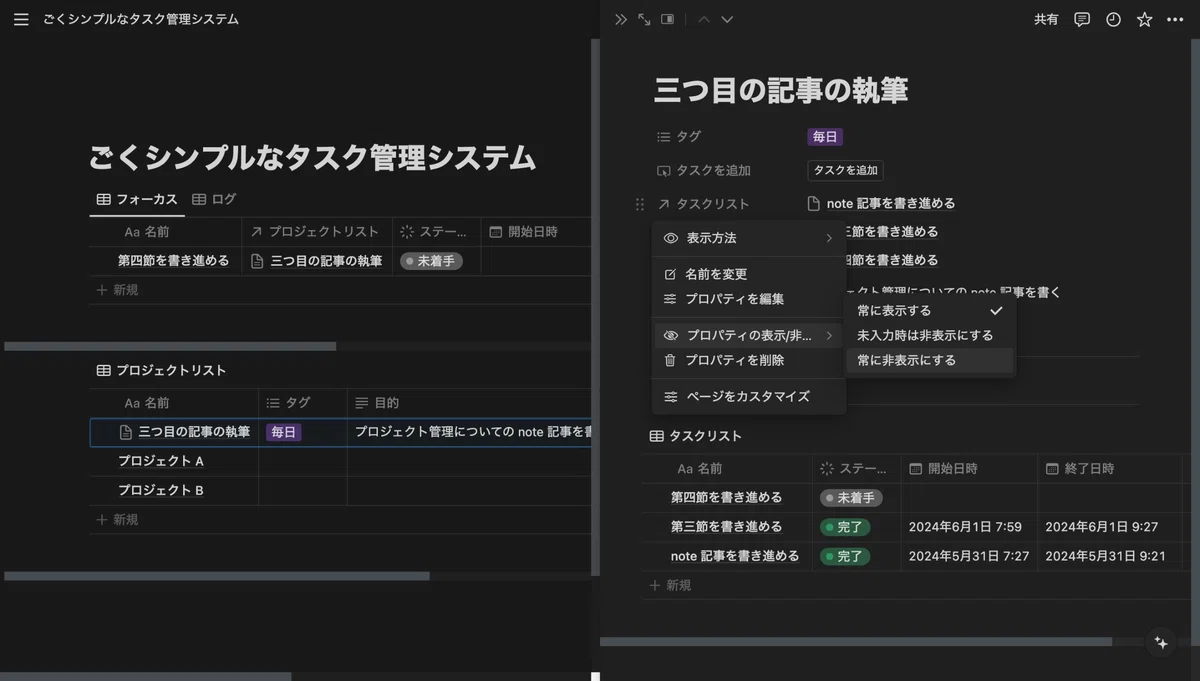Click タグ column header in プロジェクトリスト
Image resolution: width=1200 pixels, height=681 pixels.
pos(303,403)
